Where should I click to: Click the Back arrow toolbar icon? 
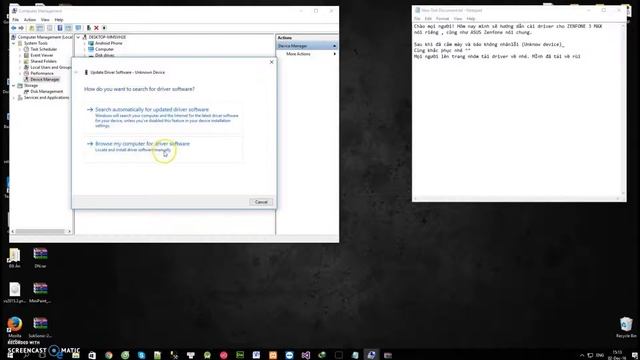click(14, 28)
